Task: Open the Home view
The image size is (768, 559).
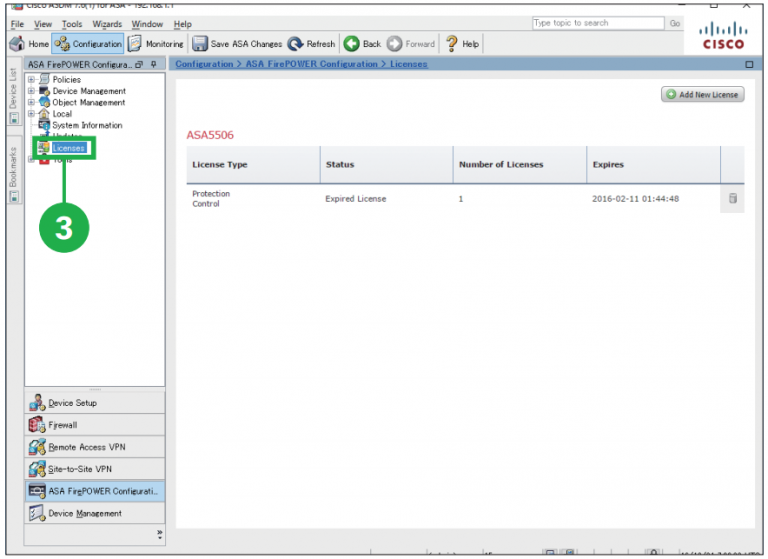Action: tap(29, 44)
